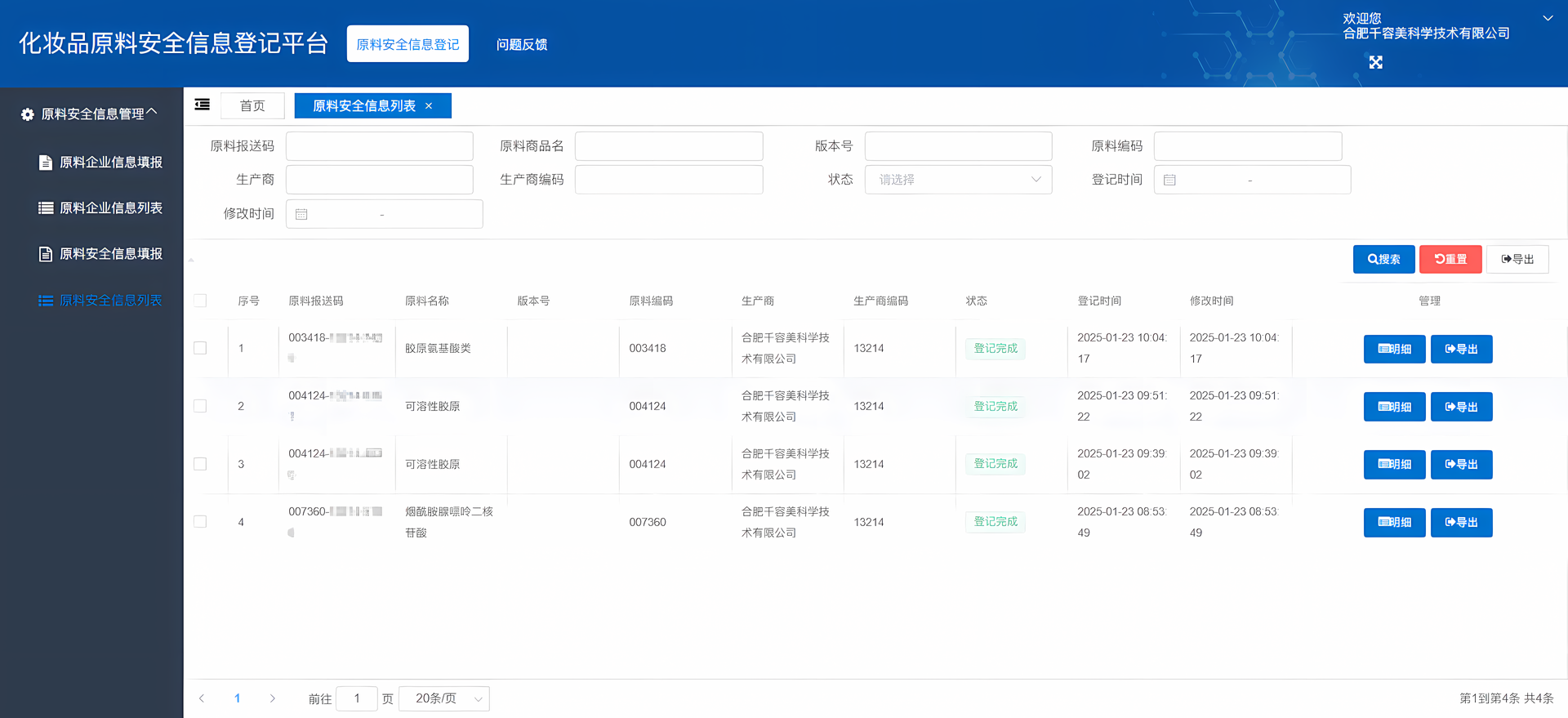Click the 原料报送码 column header
1568x718 pixels.
click(316, 301)
